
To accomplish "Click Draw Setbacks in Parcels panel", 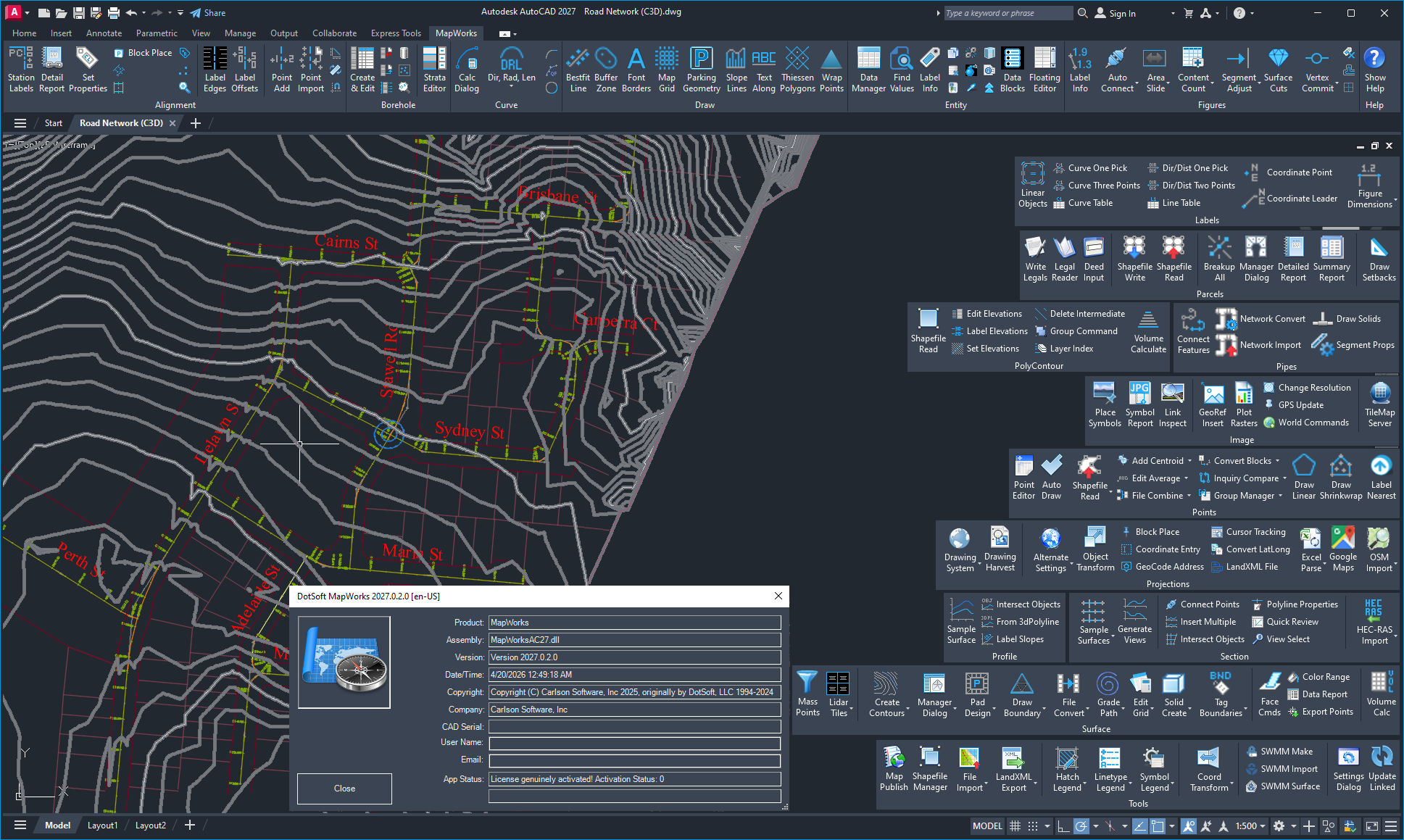I will (x=1379, y=259).
